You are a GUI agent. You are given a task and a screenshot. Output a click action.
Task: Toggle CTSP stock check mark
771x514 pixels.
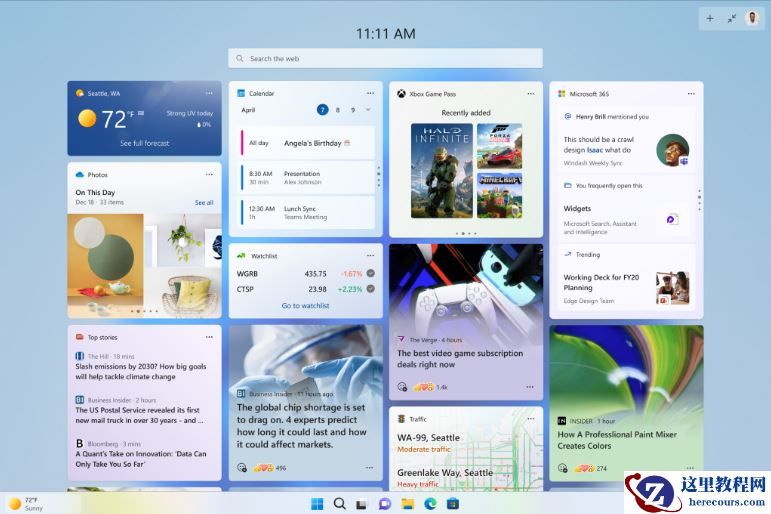coord(371,289)
